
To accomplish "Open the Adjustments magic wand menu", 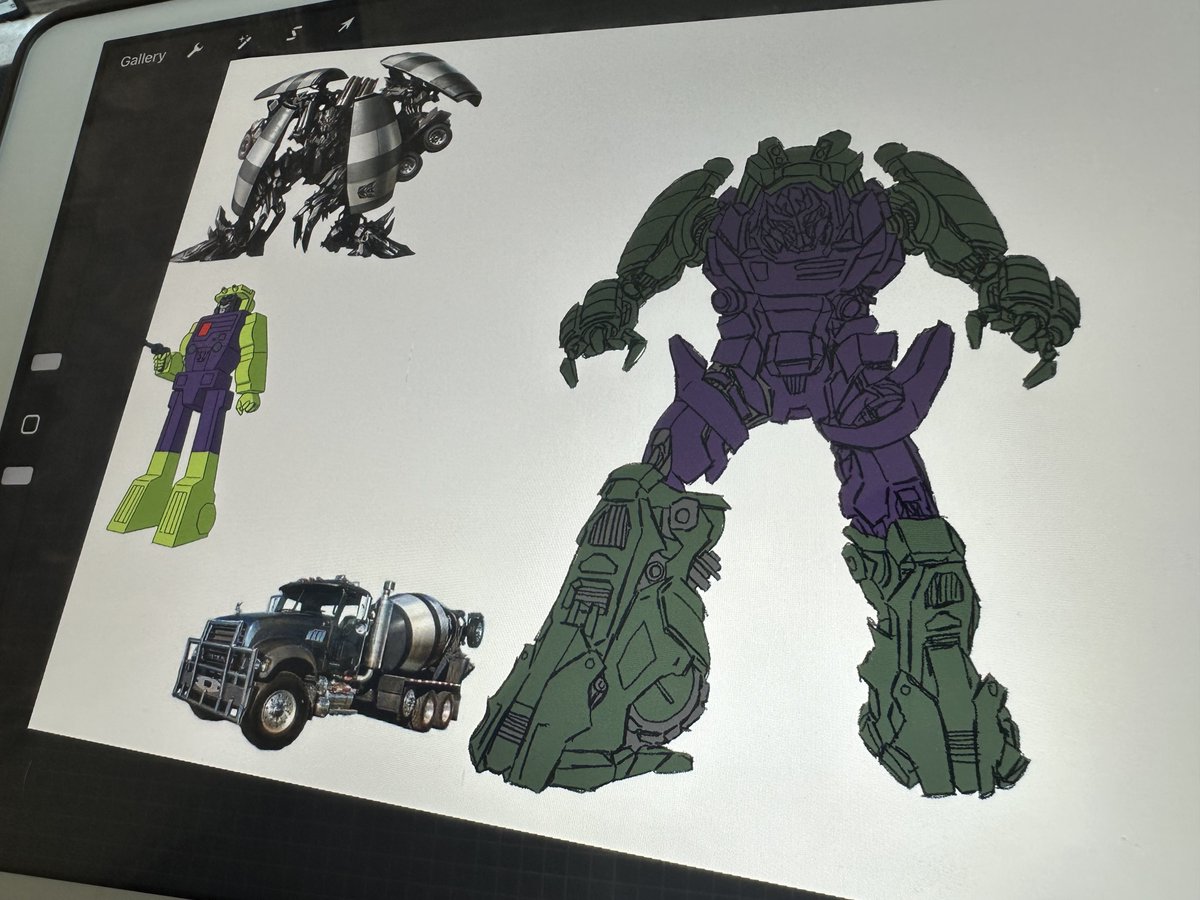I will tap(245, 42).
